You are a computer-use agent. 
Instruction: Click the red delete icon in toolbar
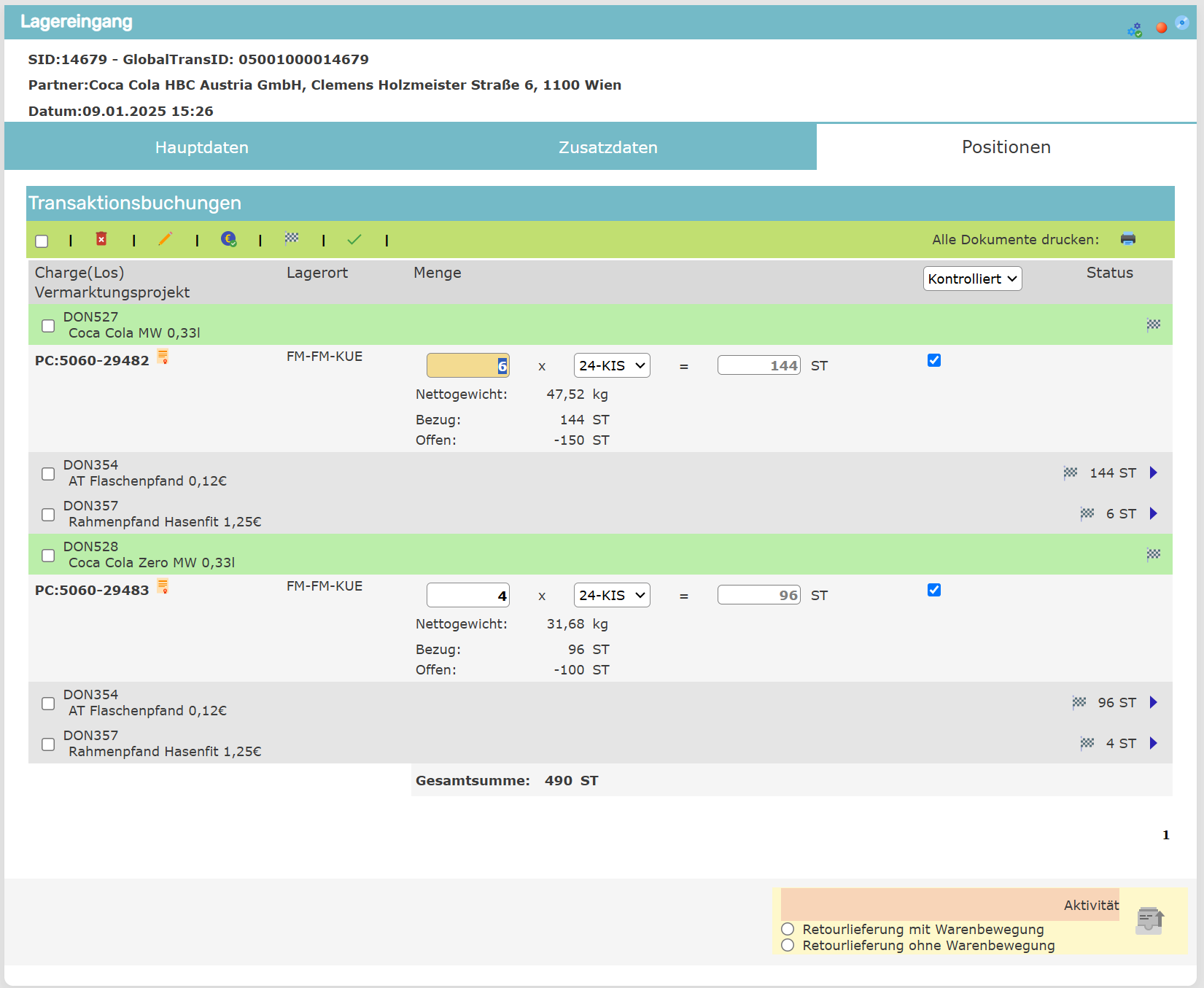pos(101,239)
